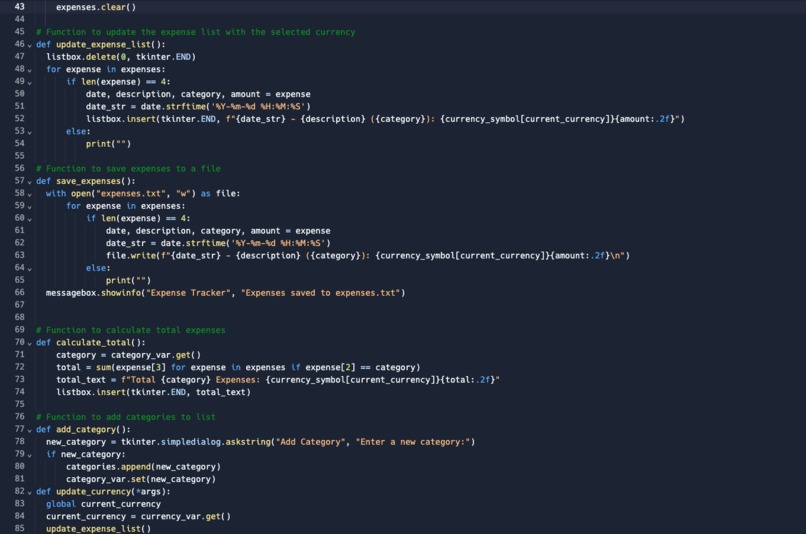Viewport: 806px width, 534px height.
Task: Click the comment 'Function to calculate total expenses'
Action: [x=131, y=330]
